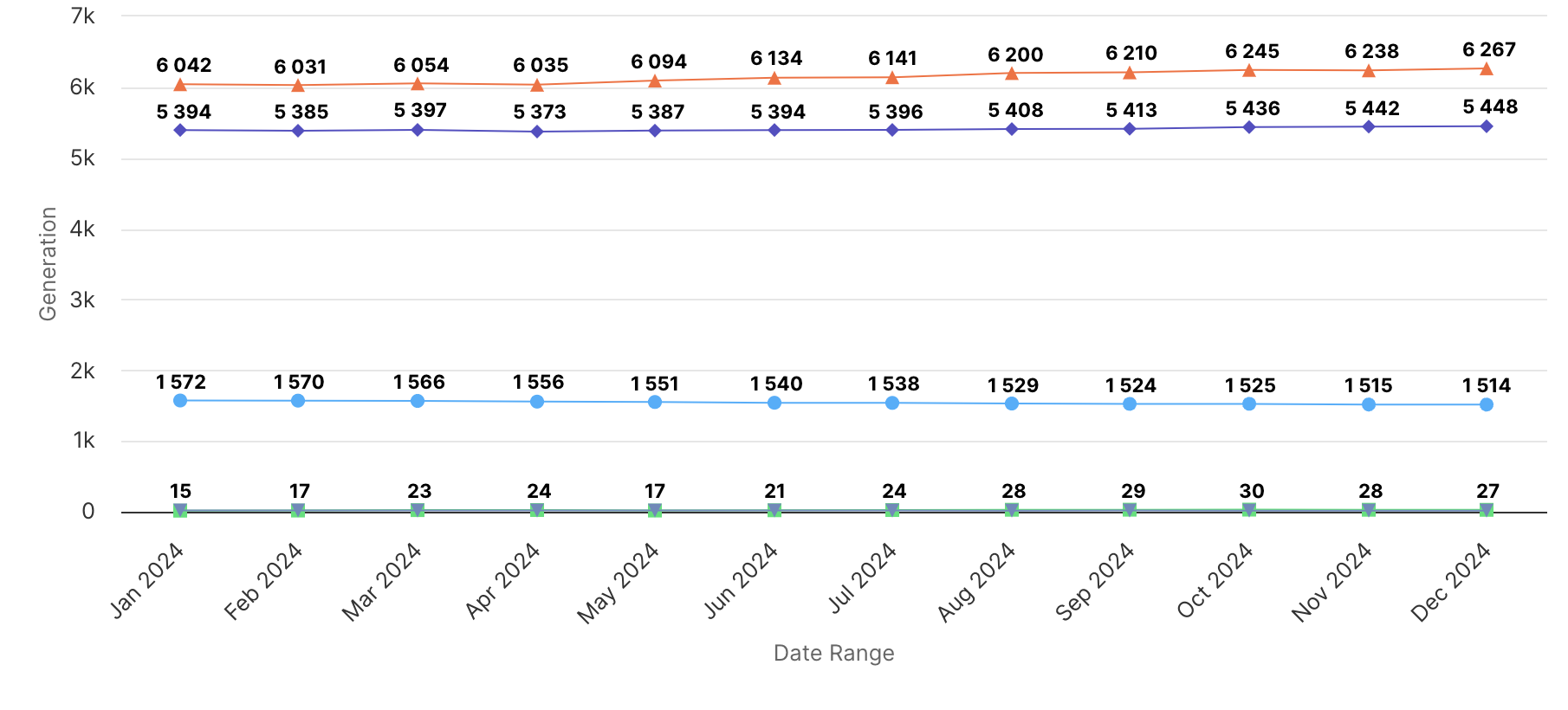The height and width of the screenshot is (710, 1568).
Task: Click the 5 373 data label
Action: coord(540,112)
